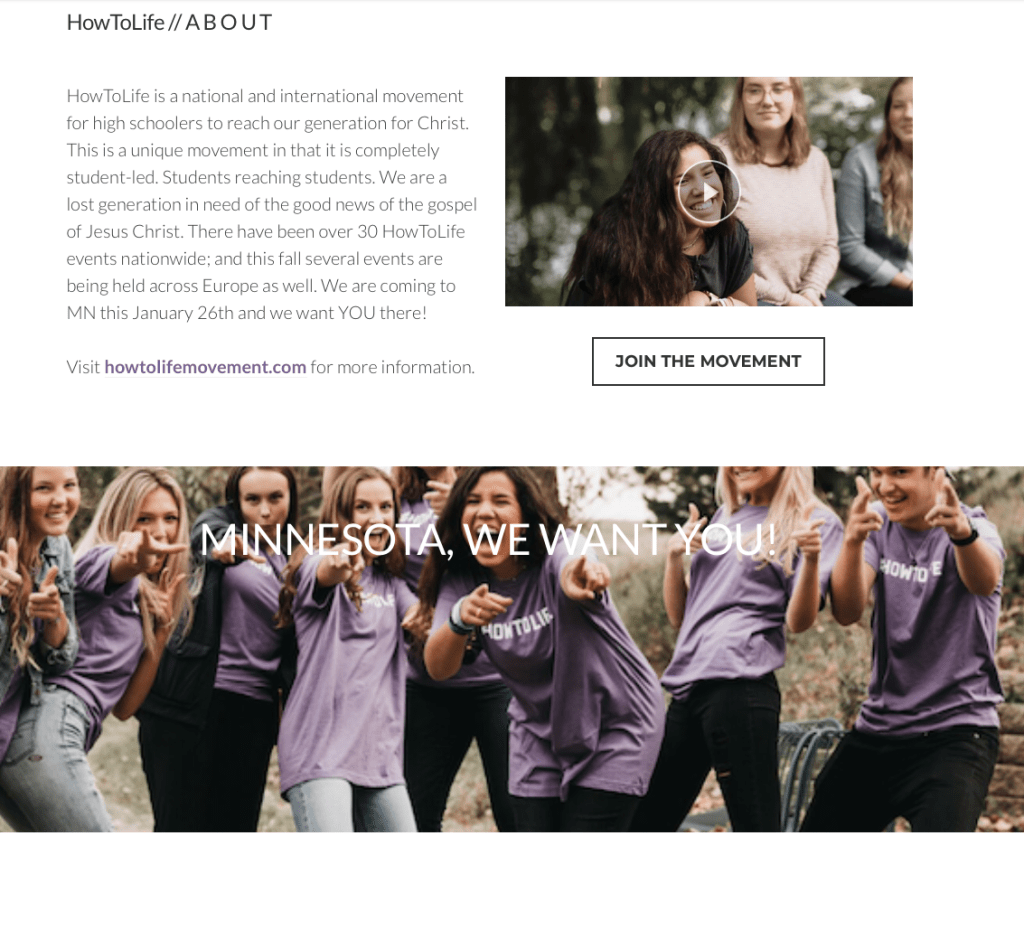Click the HowToLife // ABOUT heading
This screenshot has height=939, width=1024.
[x=169, y=22]
